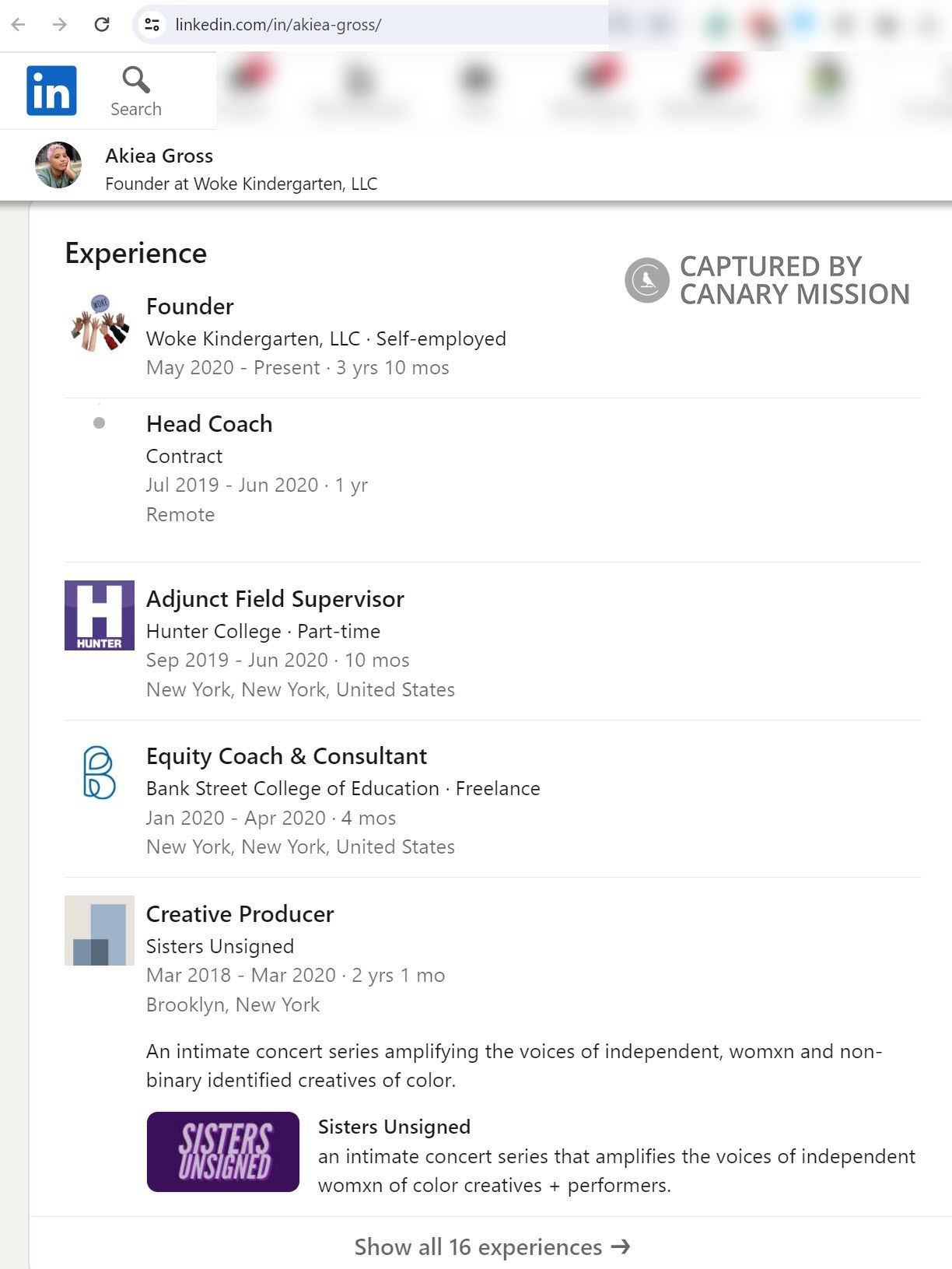Navigate forward using the browser arrow
This screenshot has height=1269, width=952.
[59, 24]
